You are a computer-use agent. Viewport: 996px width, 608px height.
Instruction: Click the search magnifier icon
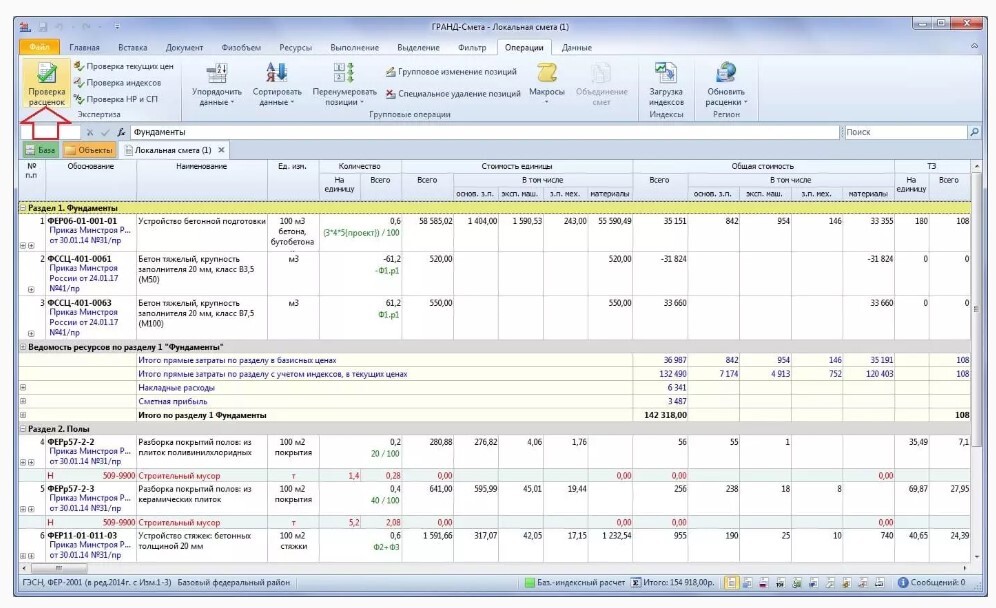click(x=974, y=132)
